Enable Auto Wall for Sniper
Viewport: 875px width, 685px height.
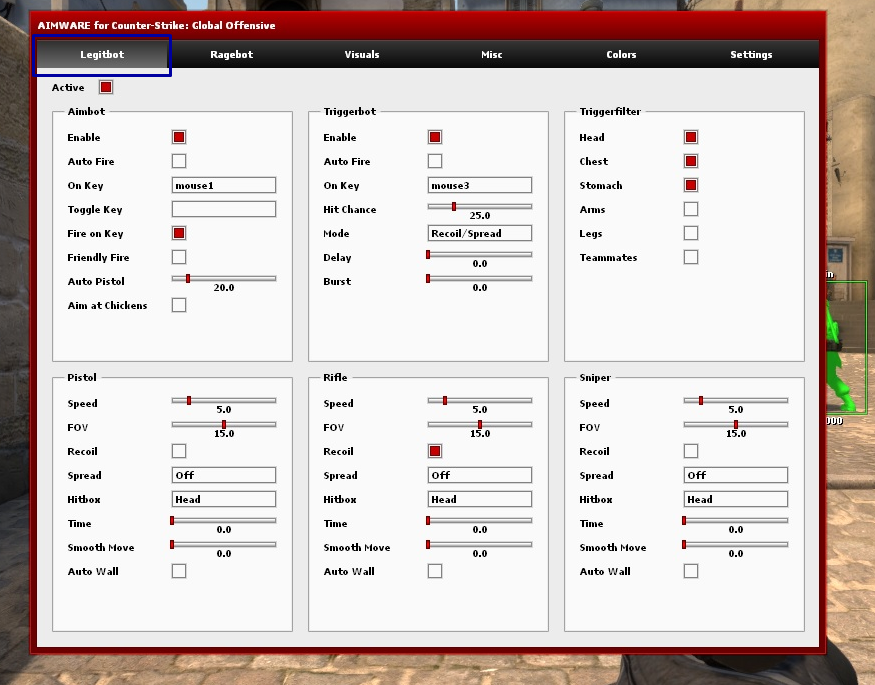pyautogui.click(x=691, y=571)
